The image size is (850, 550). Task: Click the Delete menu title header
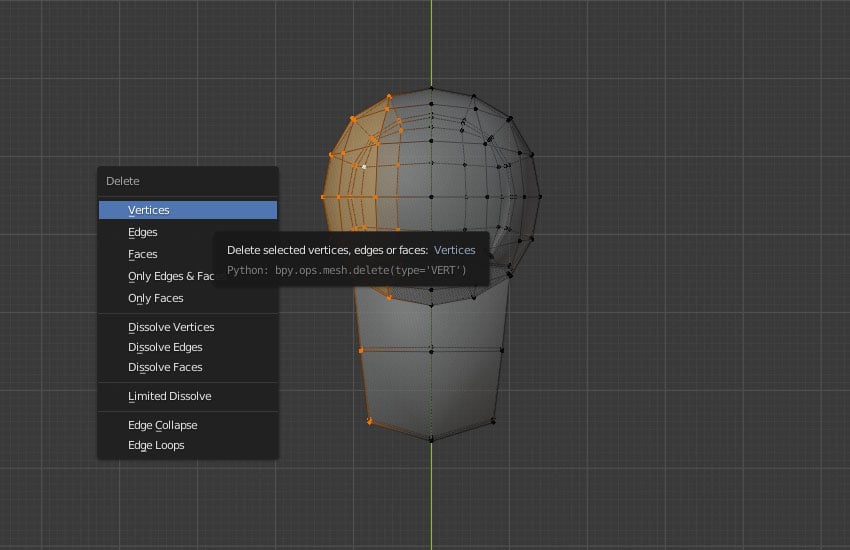coord(124,181)
